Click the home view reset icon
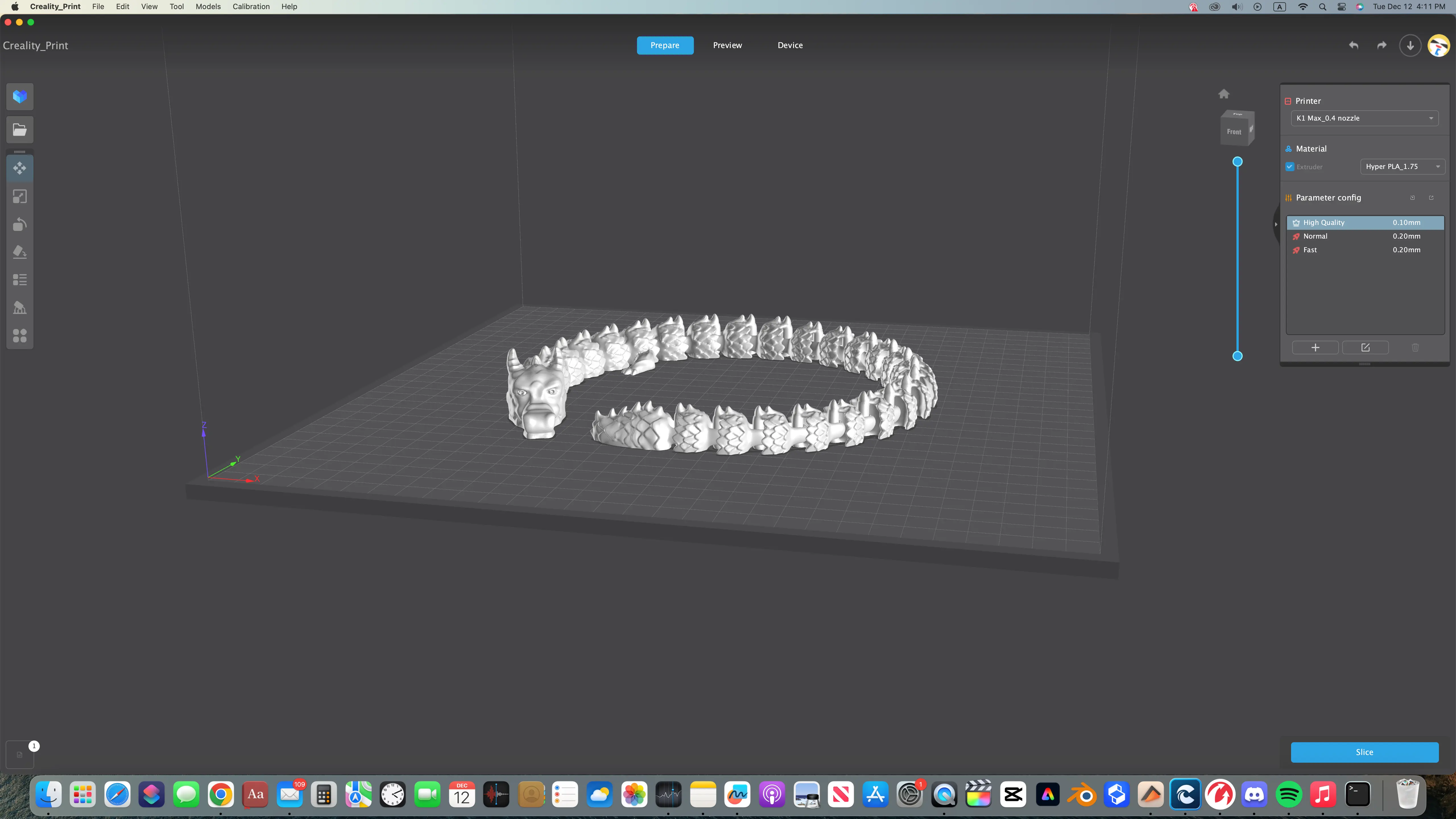Screen dimensions: 1456x819 tap(1224, 94)
